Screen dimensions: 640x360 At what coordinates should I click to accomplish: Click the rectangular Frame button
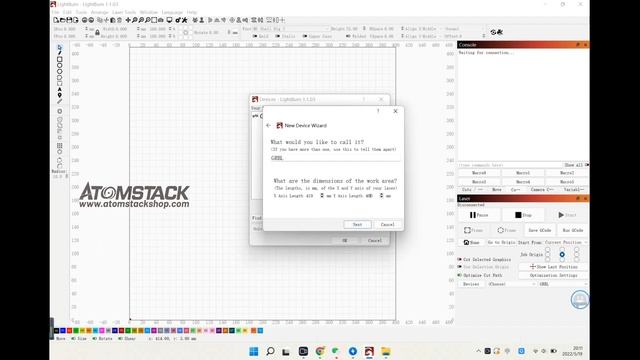tap(473, 230)
